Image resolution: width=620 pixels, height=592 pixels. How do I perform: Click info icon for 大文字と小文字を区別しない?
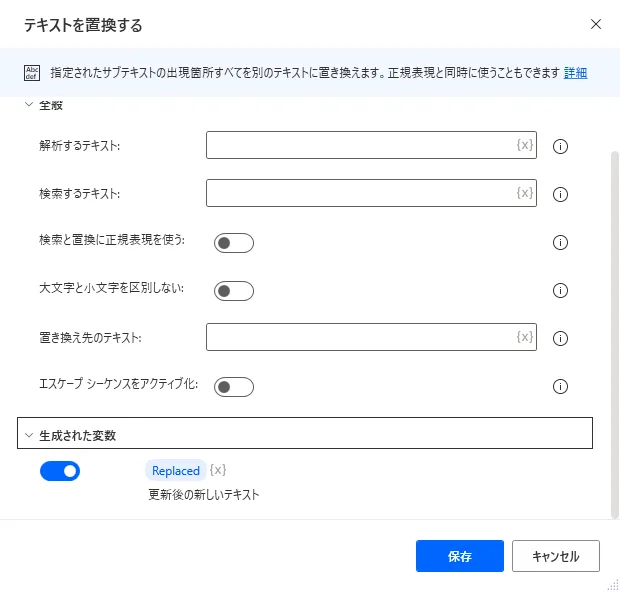560,291
